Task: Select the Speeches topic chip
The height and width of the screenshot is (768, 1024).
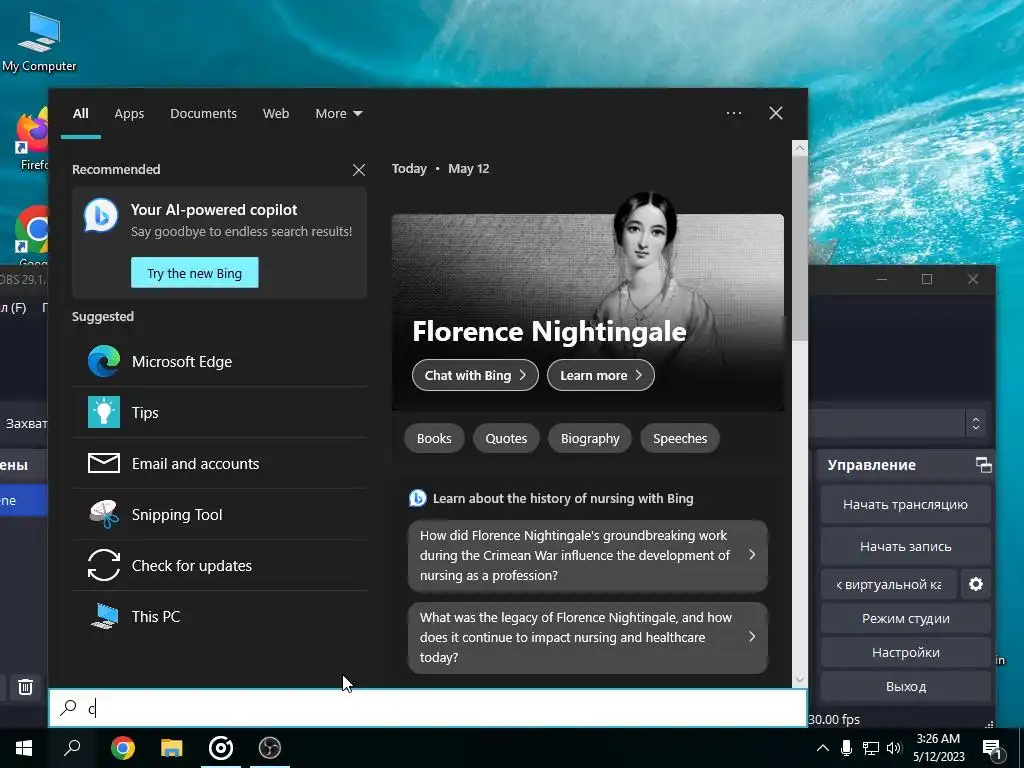Action: pos(680,438)
